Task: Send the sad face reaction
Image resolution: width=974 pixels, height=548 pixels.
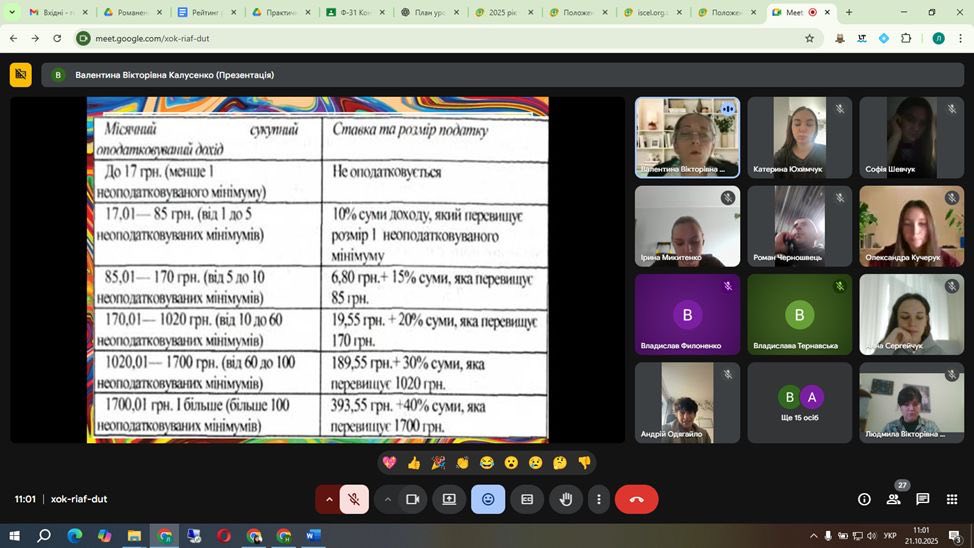Action: pyautogui.click(x=535, y=462)
